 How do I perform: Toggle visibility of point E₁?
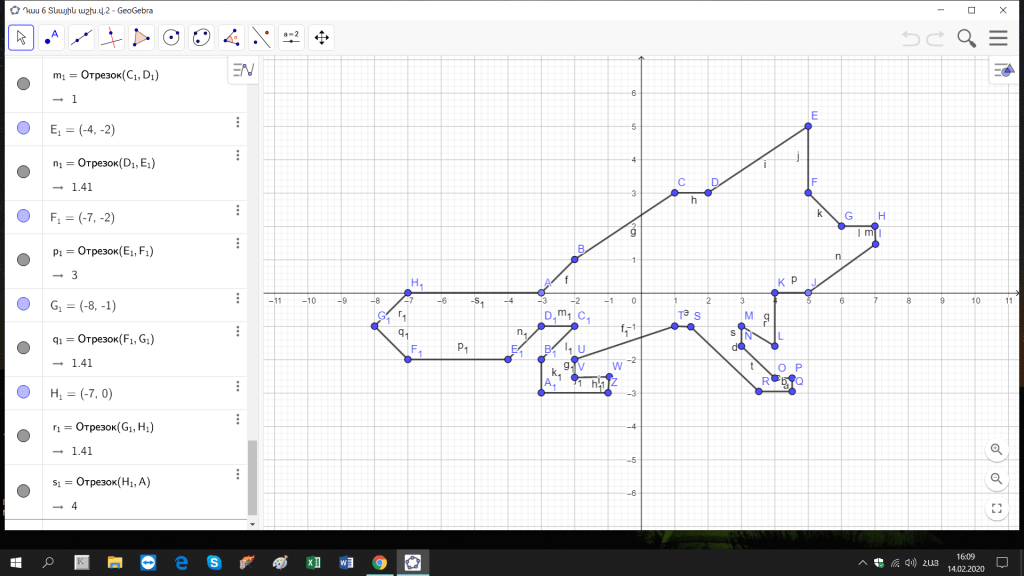click(24, 128)
